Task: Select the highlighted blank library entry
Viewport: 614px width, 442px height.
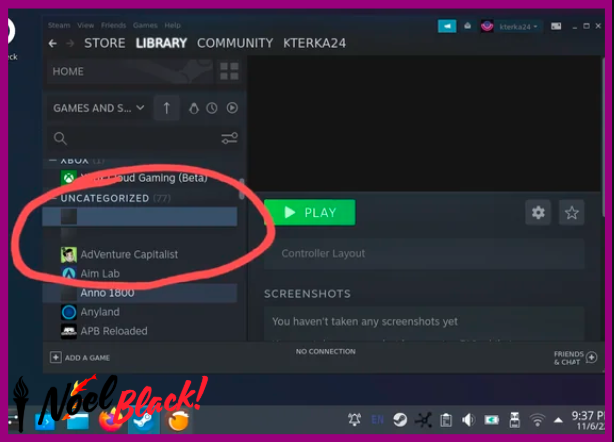Action: [140, 216]
